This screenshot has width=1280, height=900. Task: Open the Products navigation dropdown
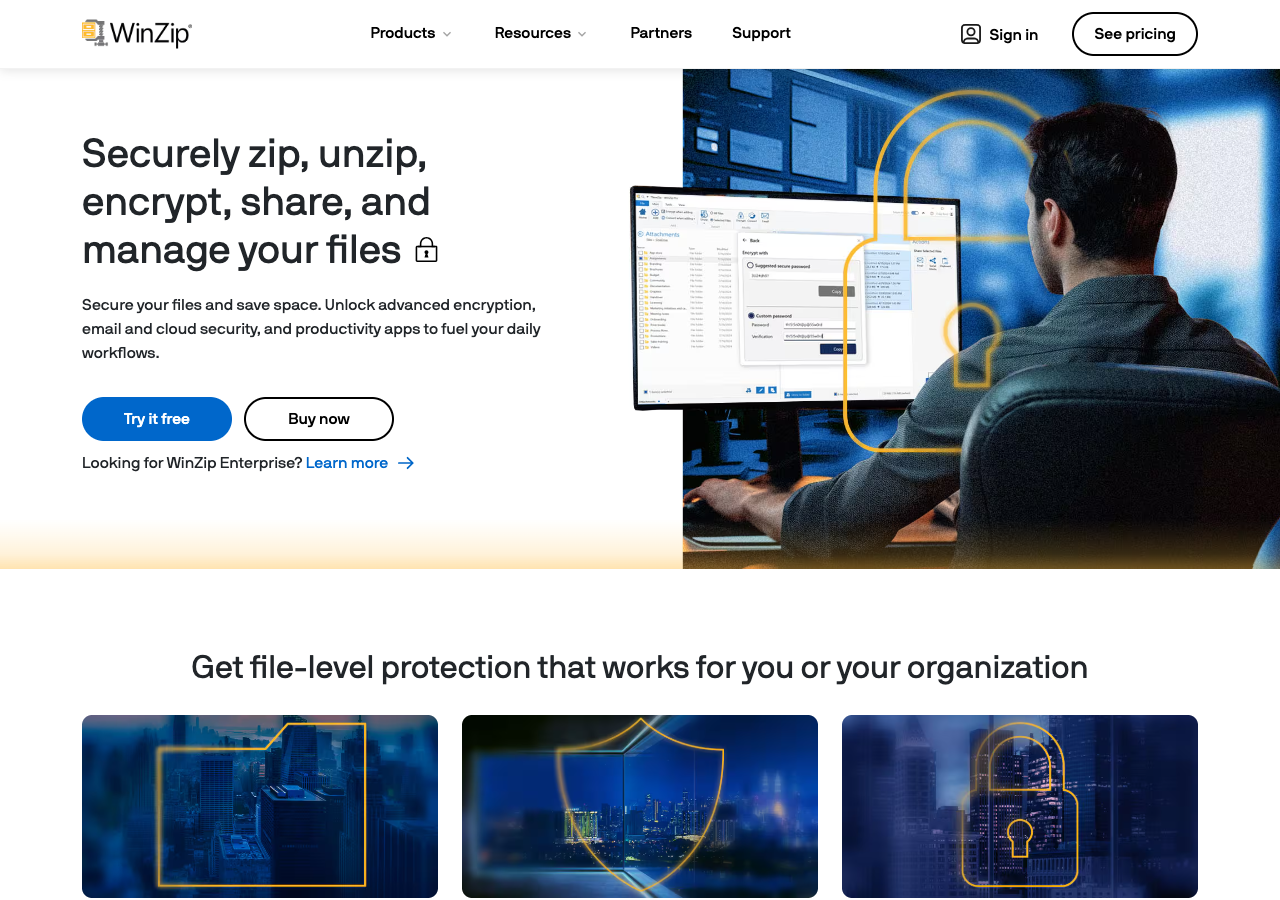(402, 33)
